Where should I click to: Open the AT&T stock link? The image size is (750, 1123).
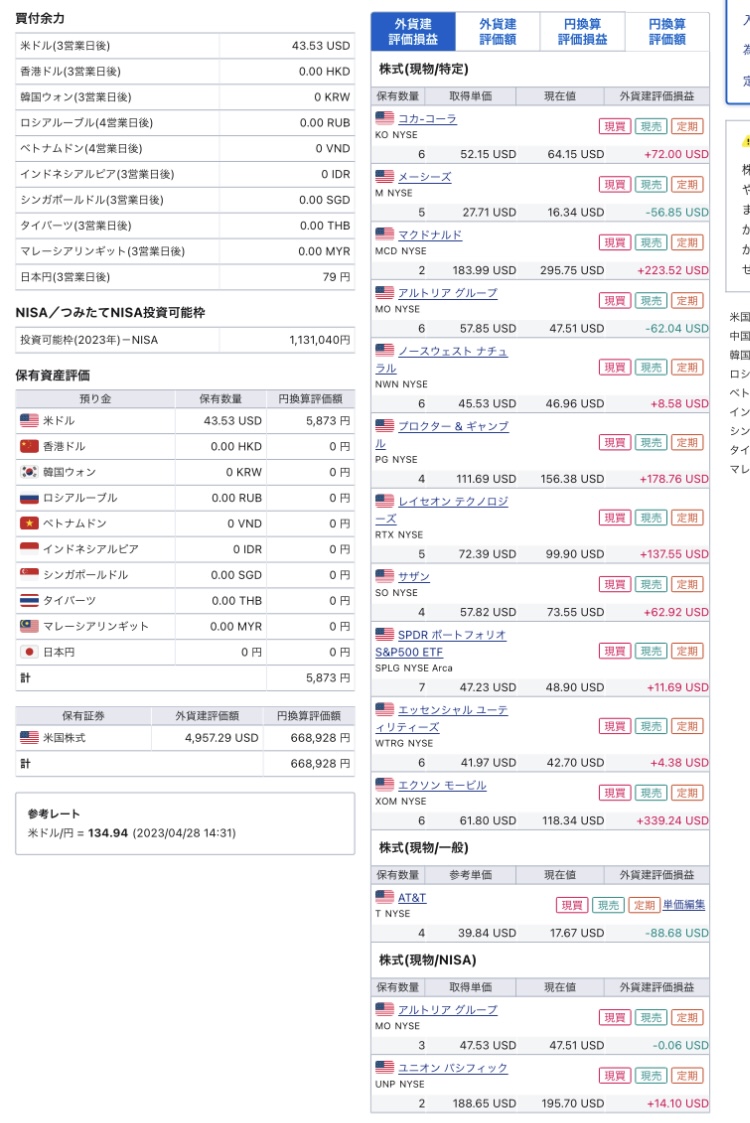pyautogui.click(x=412, y=897)
